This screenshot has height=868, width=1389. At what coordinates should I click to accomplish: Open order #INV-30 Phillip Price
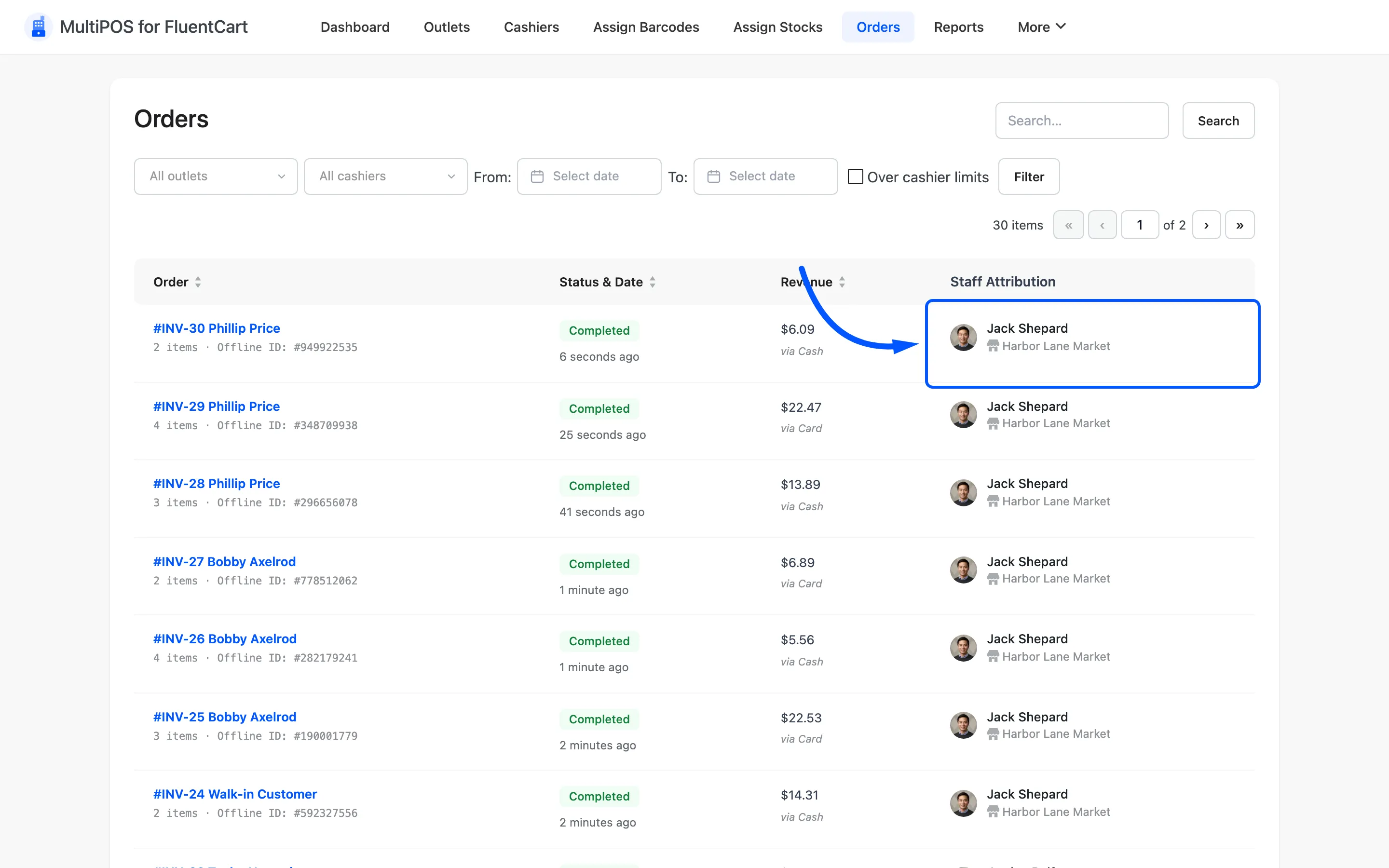tap(217, 328)
